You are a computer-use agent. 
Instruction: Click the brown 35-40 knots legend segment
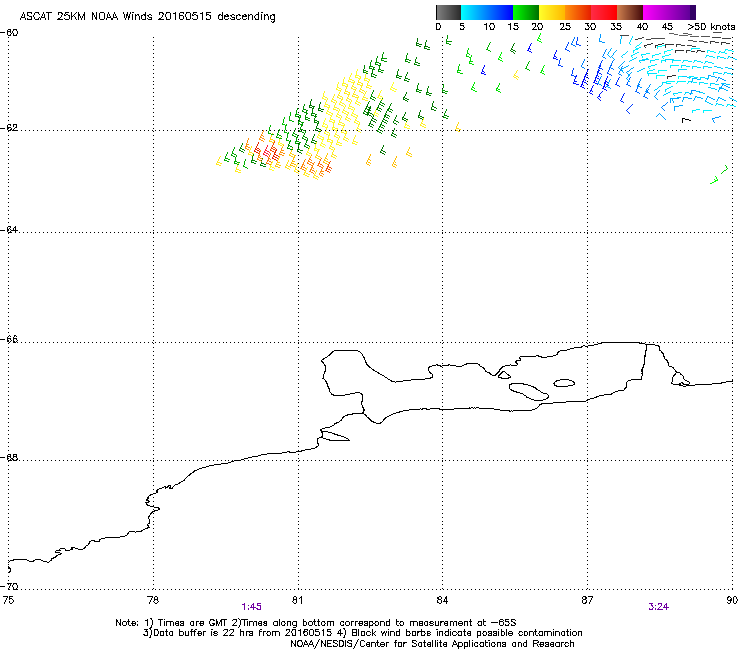tap(630, 12)
